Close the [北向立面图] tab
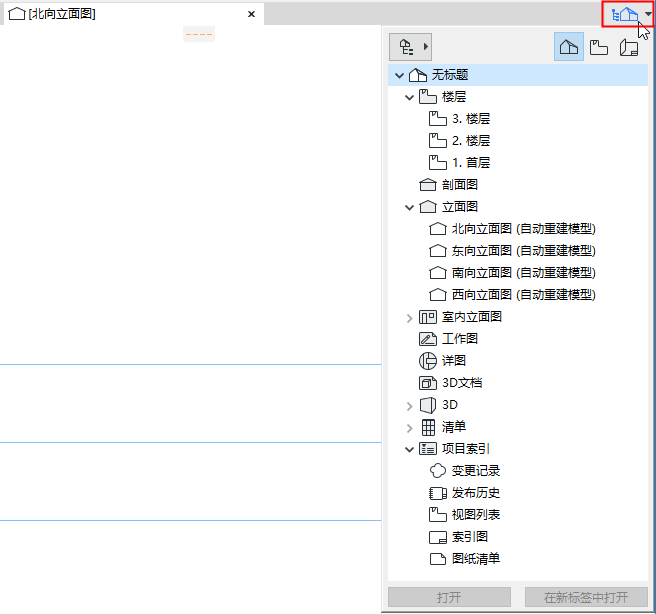 251,14
